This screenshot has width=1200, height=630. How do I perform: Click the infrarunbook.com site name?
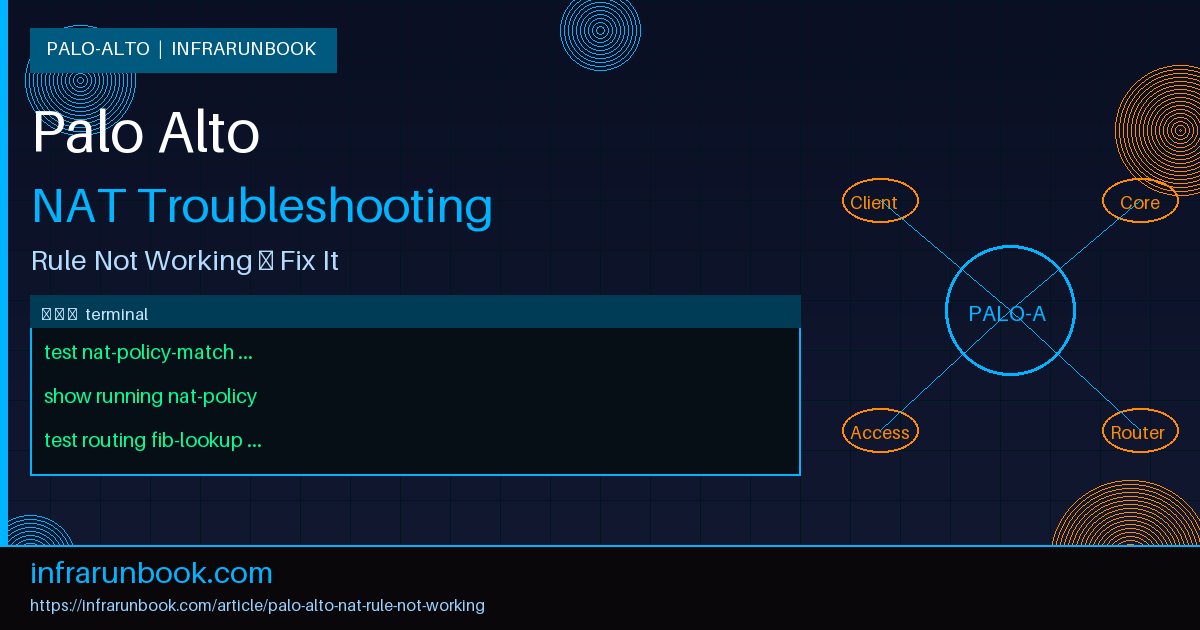click(151, 572)
